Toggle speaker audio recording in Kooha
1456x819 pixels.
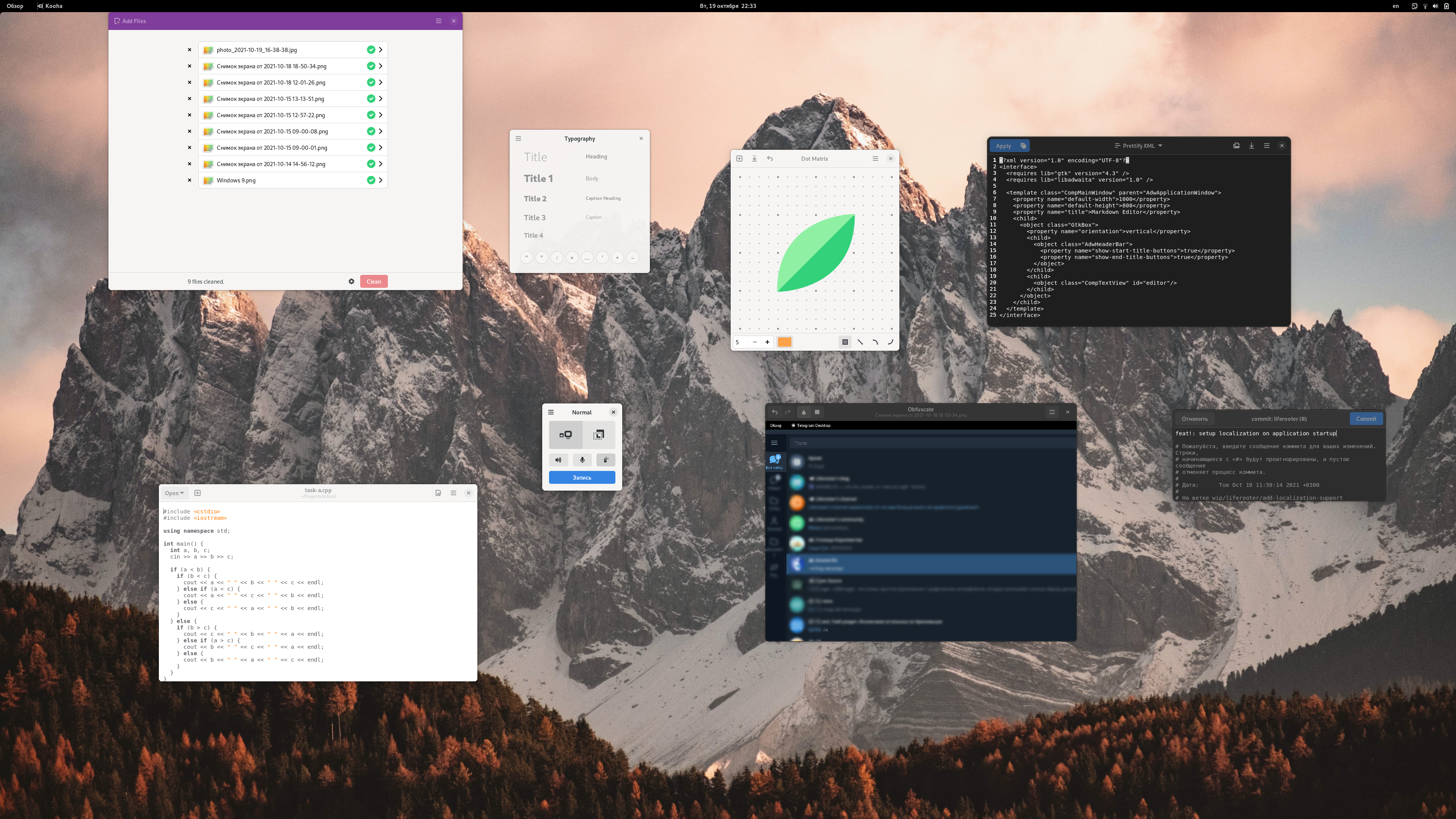pyautogui.click(x=559, y=460)
